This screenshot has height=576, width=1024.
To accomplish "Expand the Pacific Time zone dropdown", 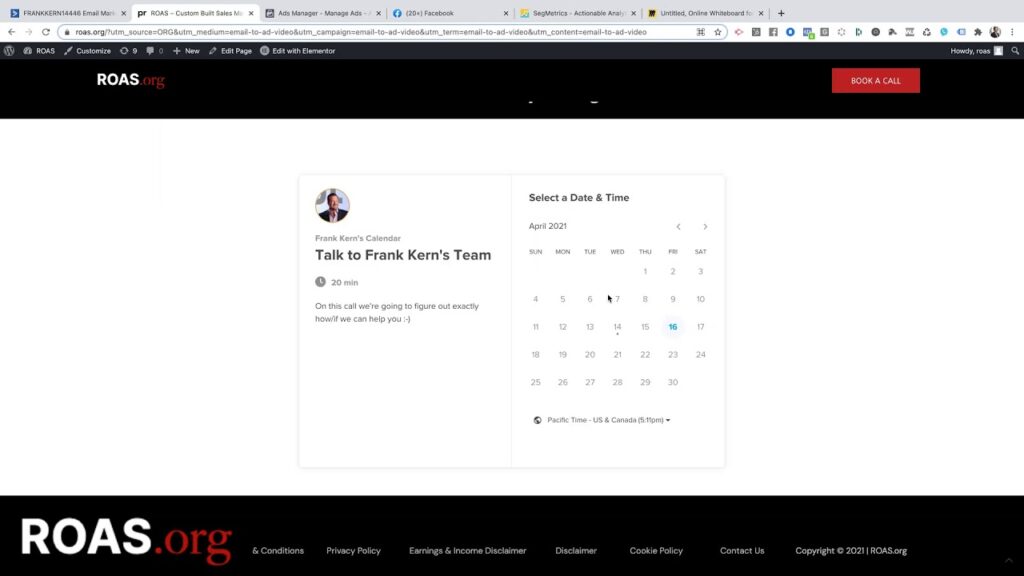I will [x=608, y=420].
